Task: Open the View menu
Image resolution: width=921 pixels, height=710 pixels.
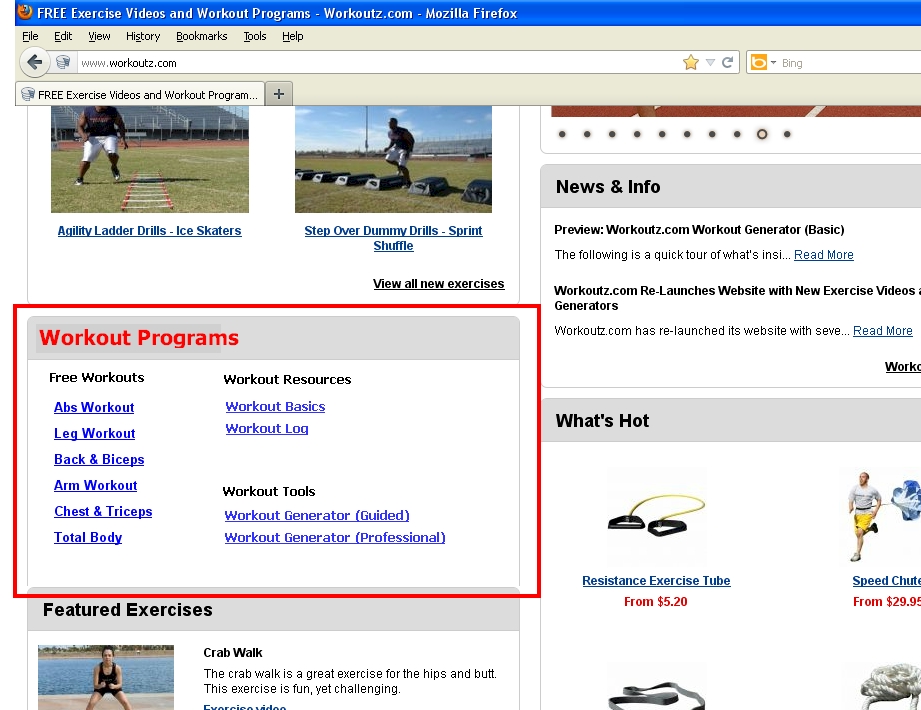Action: [99, 36]
